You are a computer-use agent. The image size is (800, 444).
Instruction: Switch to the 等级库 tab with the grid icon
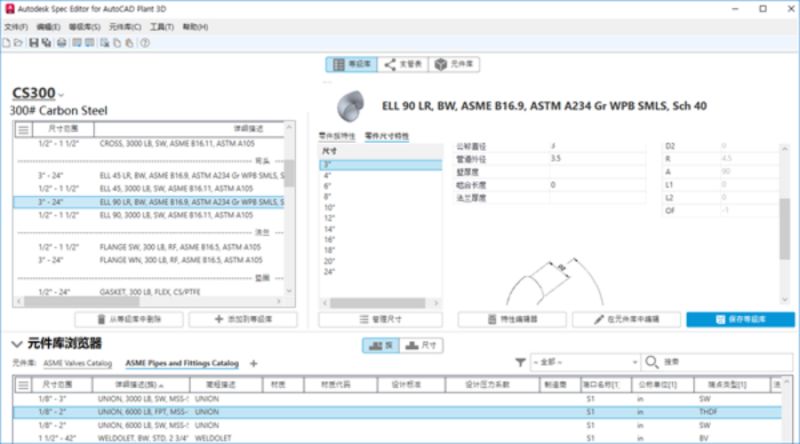(352, 64)
